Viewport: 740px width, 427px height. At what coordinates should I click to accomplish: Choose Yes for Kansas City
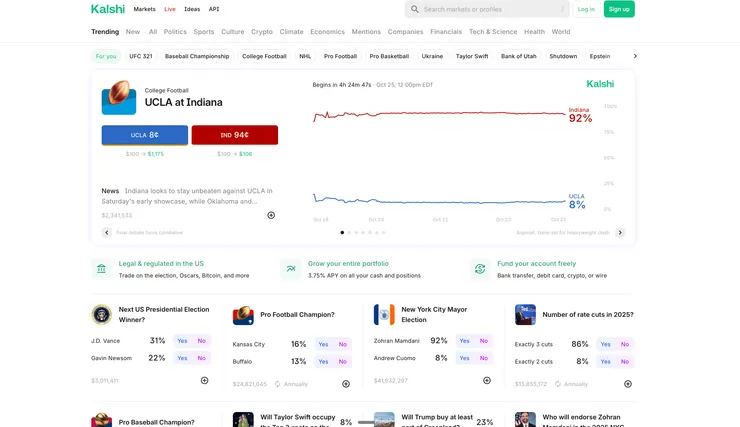pos(323,344)
